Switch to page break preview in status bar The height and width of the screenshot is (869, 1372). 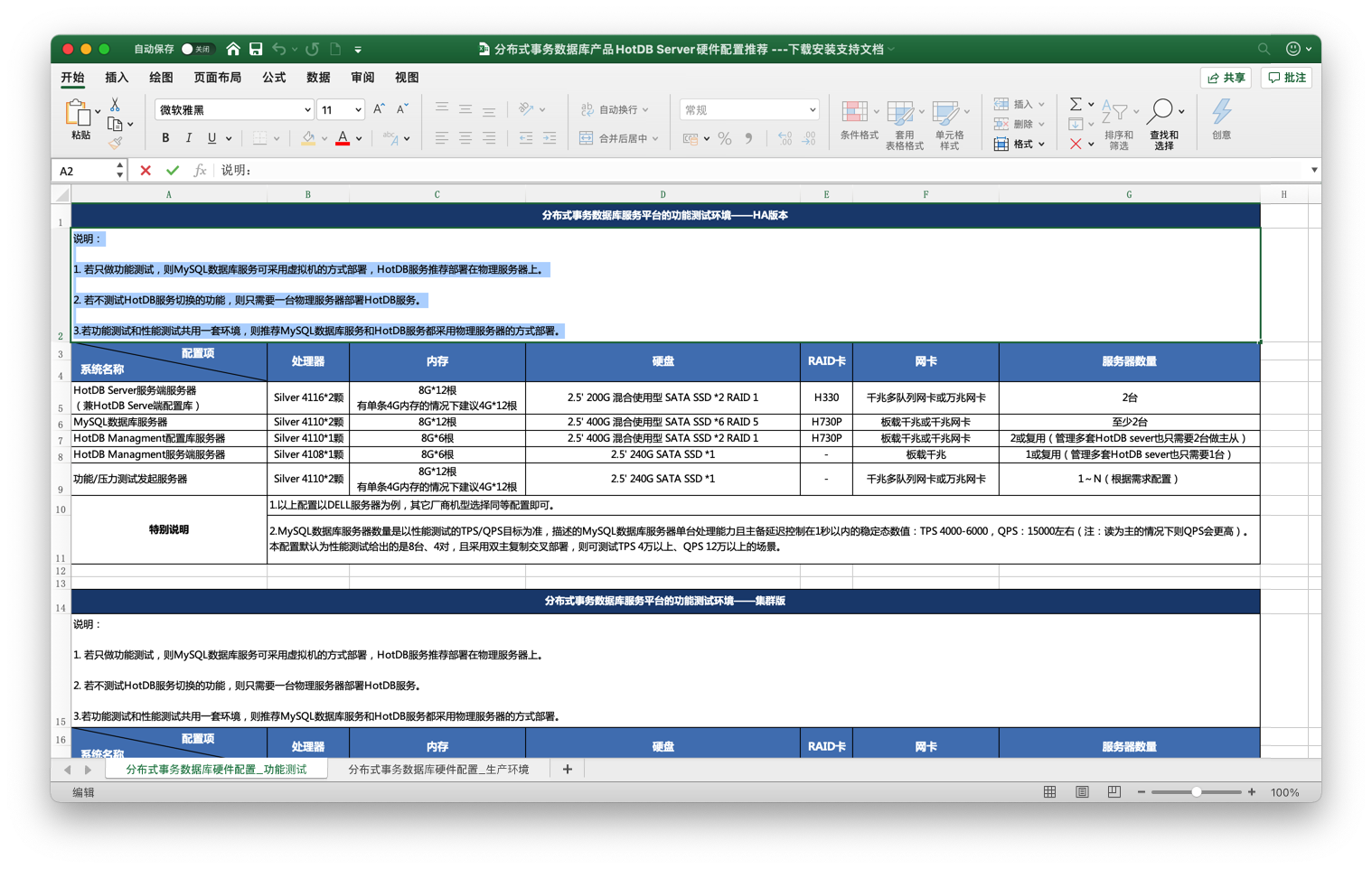pyautogui.click(x=1114, y=792)
